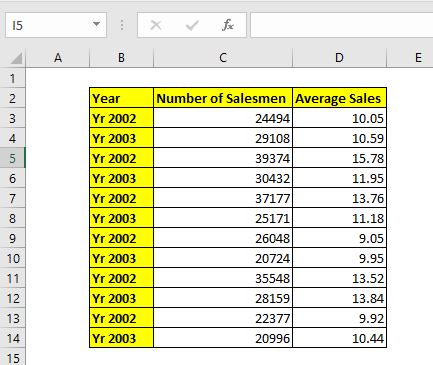Select row 15 header
Screen dimensions: 433x365
click(x=13, y=357)
